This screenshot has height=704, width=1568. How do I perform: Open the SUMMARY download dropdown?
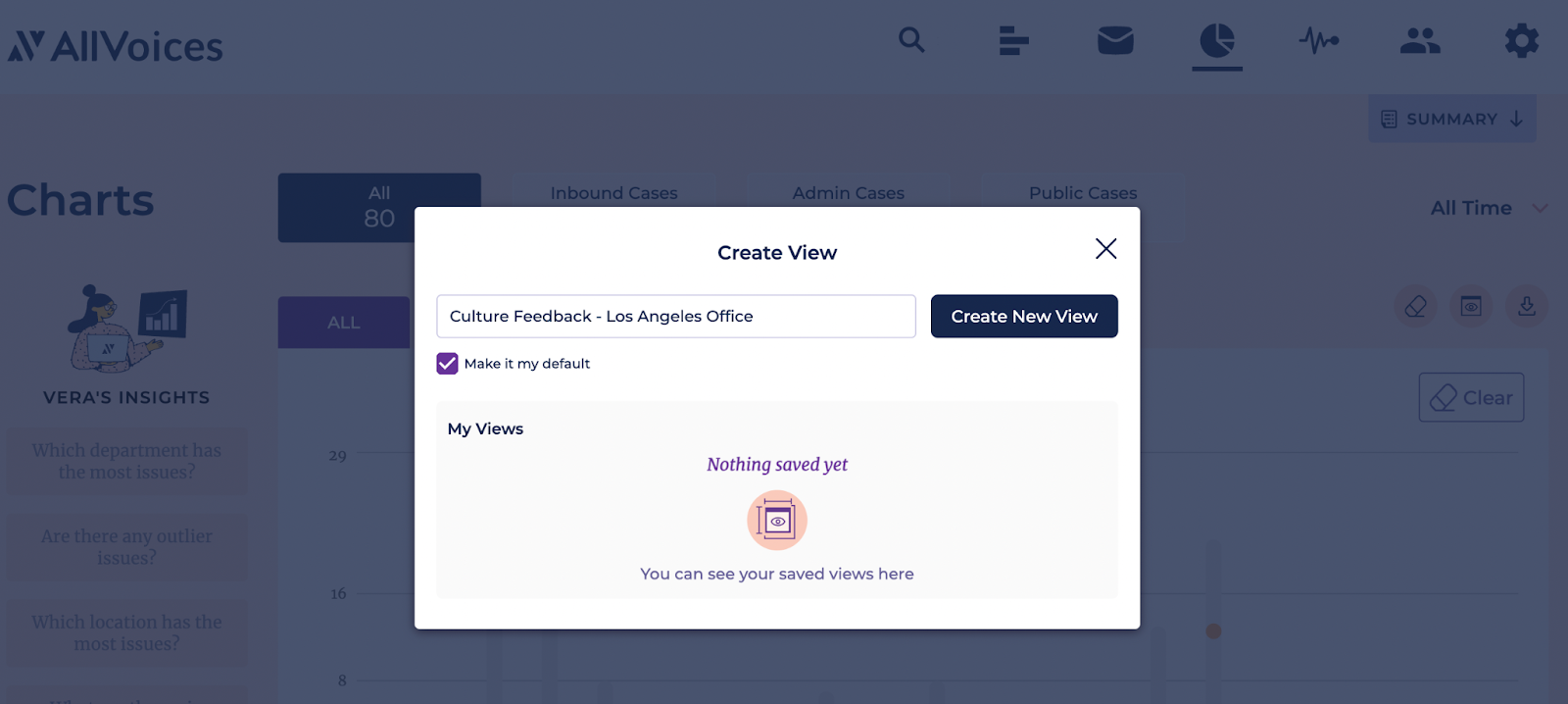coord(1452,119)
